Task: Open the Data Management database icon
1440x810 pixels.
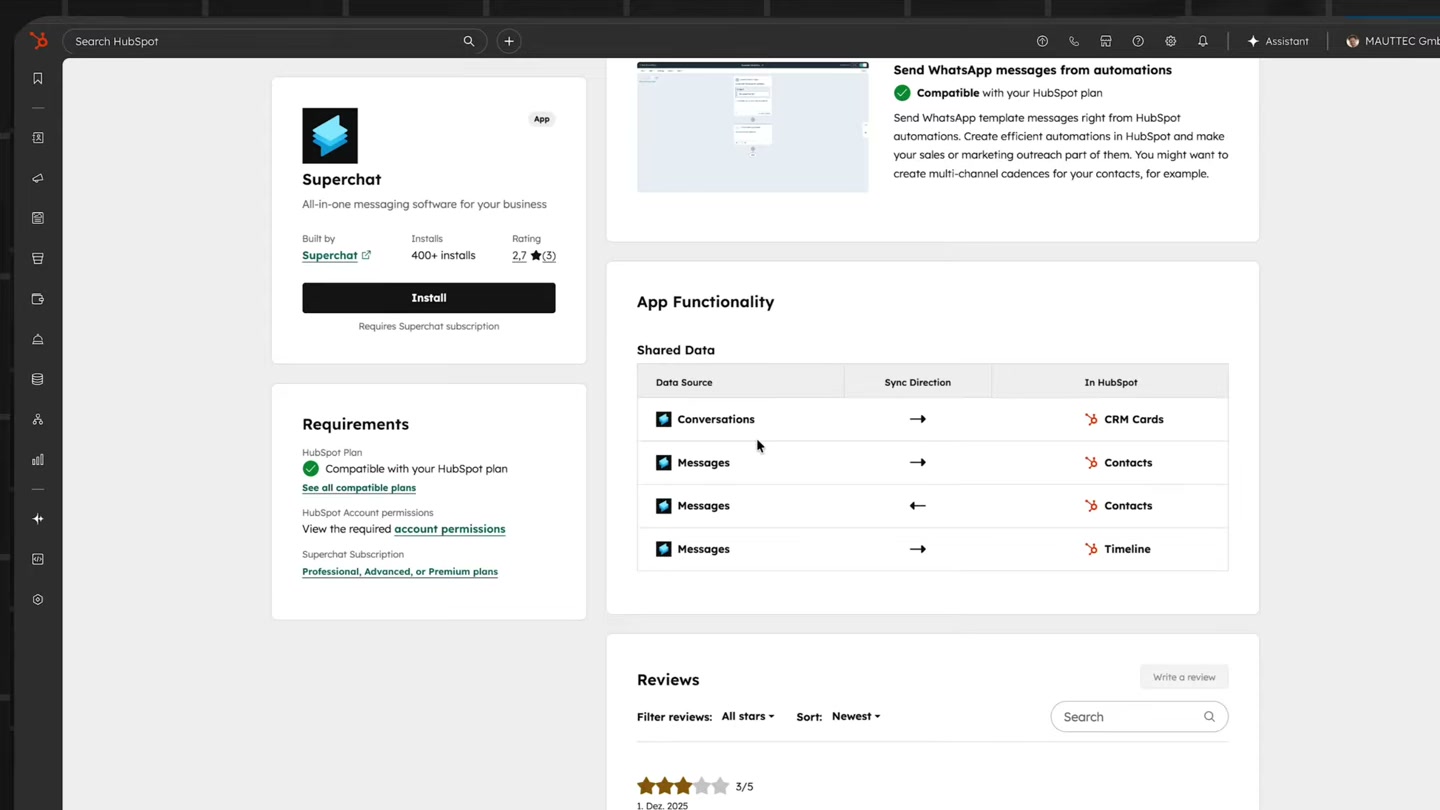Action: [38, 379]
